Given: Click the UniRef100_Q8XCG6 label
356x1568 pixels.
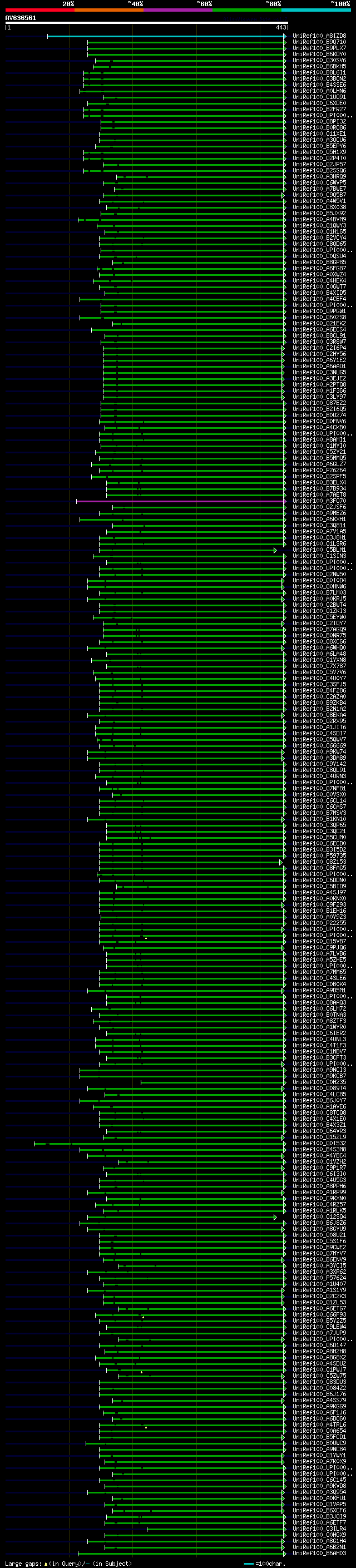Looking at the screenshot, I should click(x=319, y=641).
